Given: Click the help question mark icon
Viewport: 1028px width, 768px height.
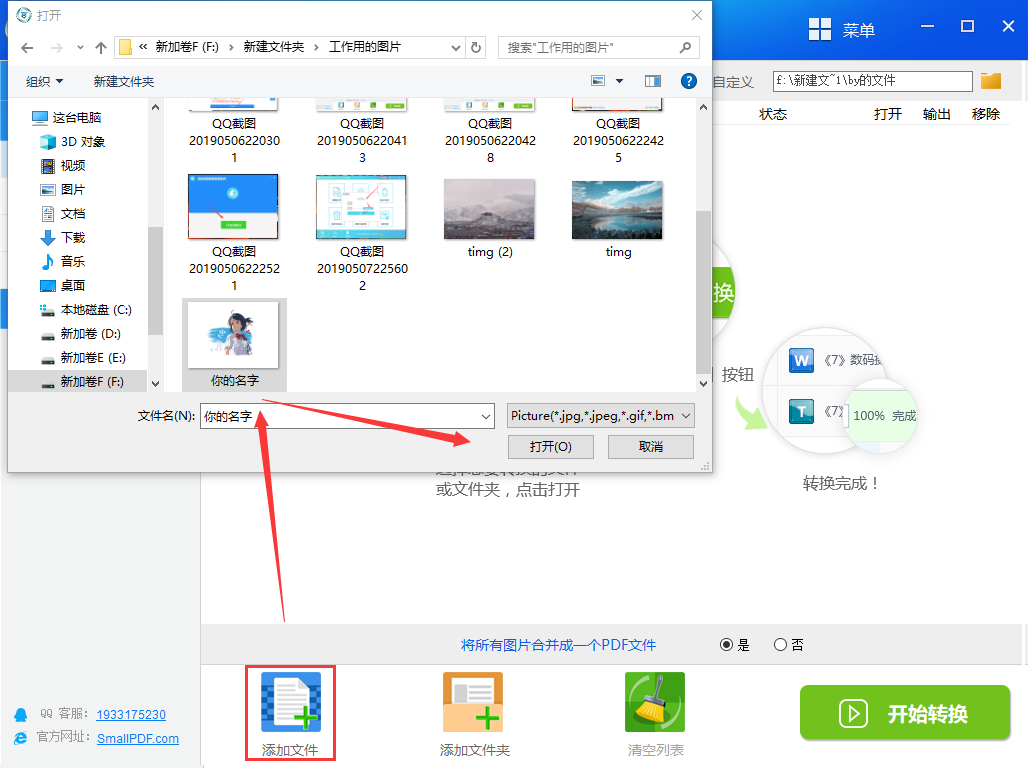Looking at the screenshot, I should click(x=688, y=81).
